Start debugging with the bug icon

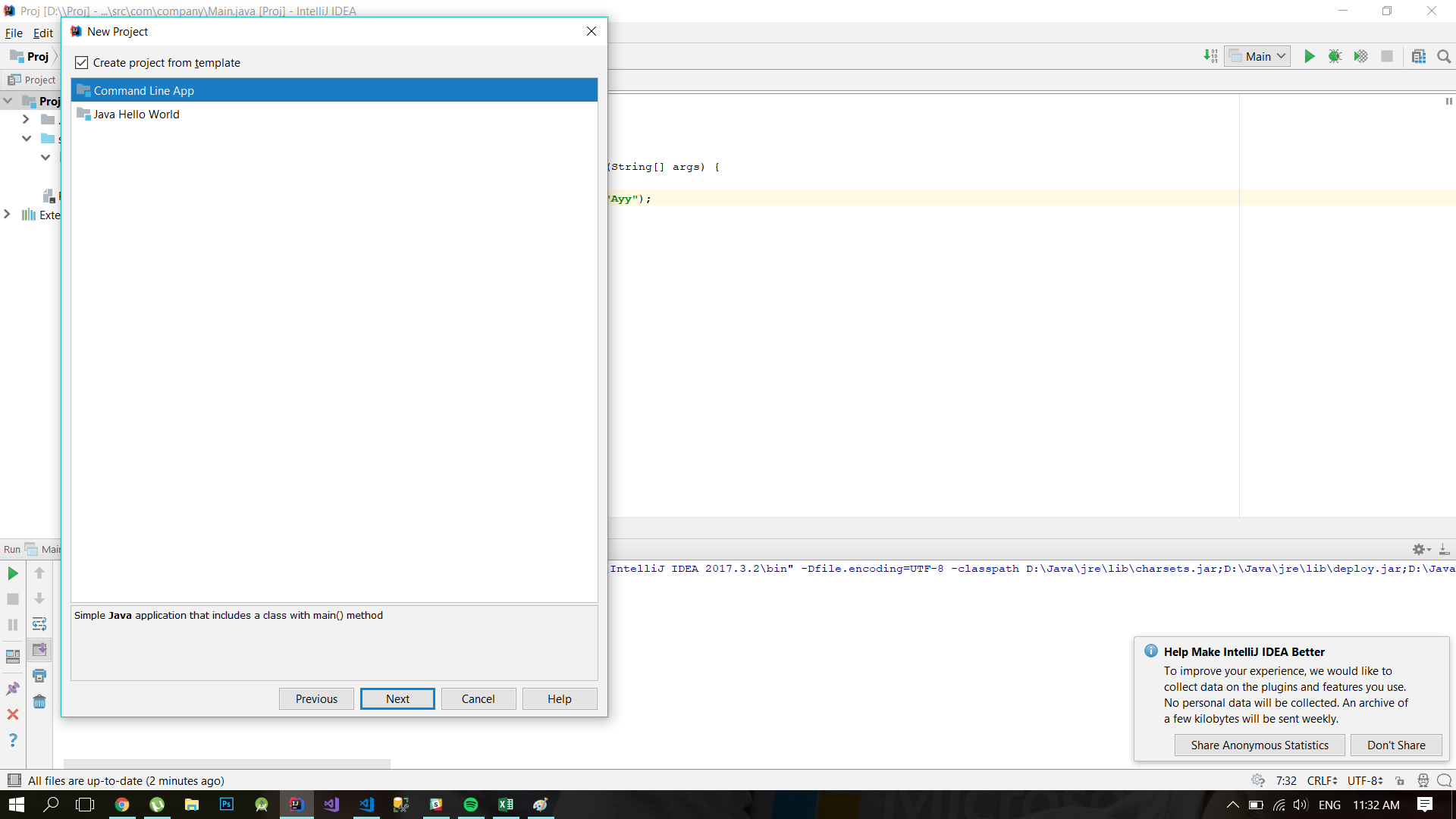click(x=1335, y=56)
